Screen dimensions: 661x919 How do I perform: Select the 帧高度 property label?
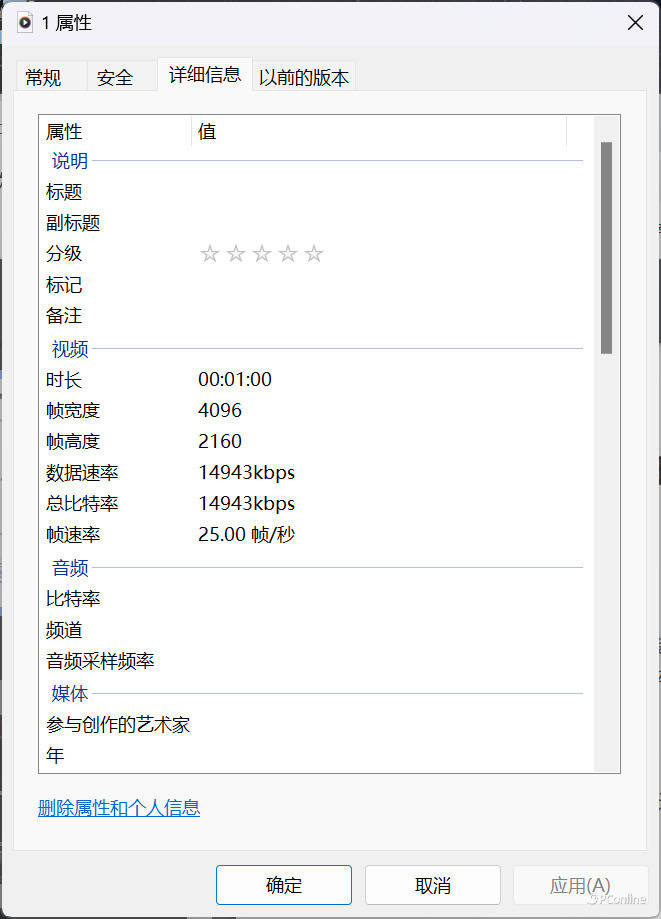(73, 441)
